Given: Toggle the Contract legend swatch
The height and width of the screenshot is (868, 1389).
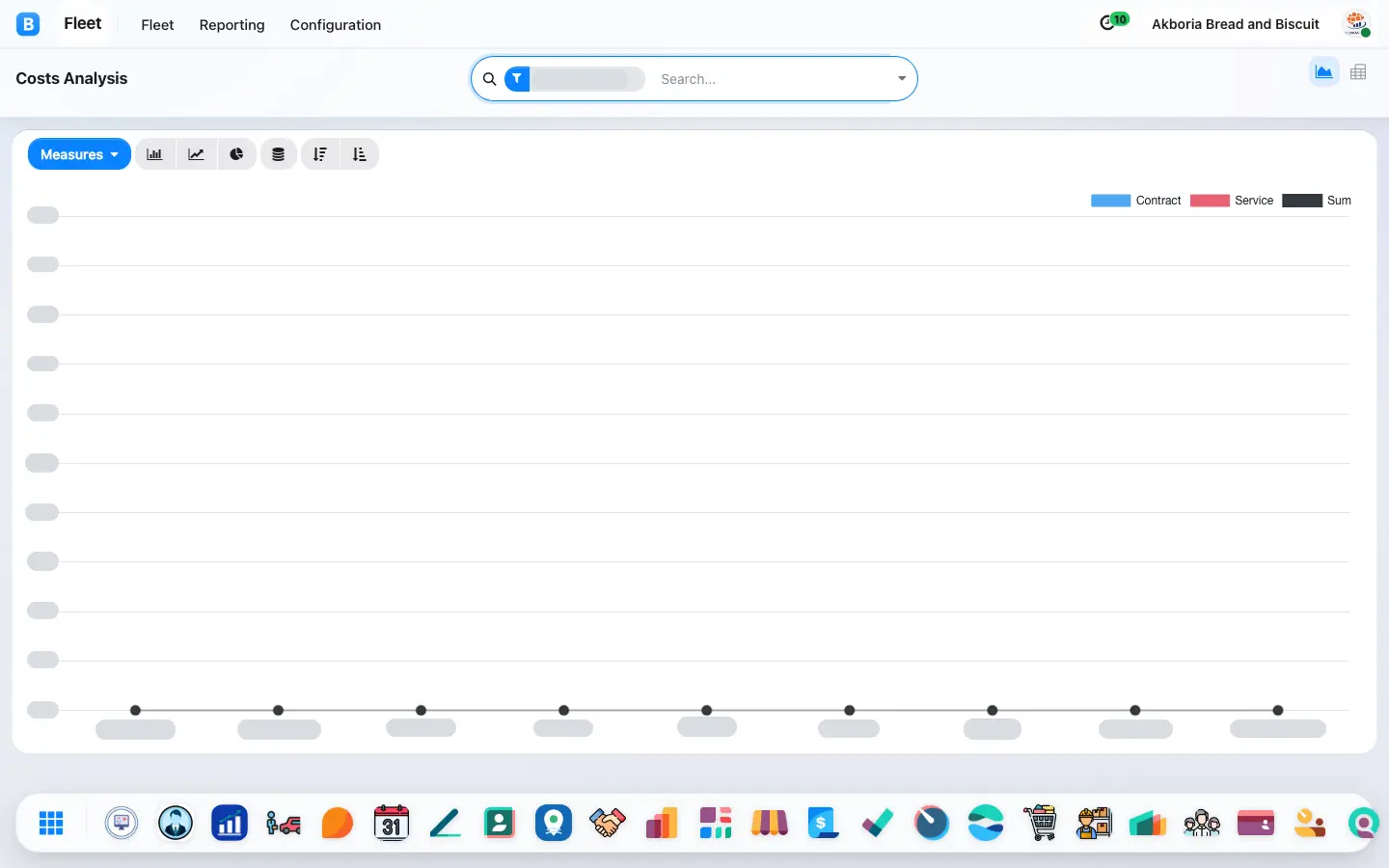Looking at the screenshot, I should coord(1110,201).
